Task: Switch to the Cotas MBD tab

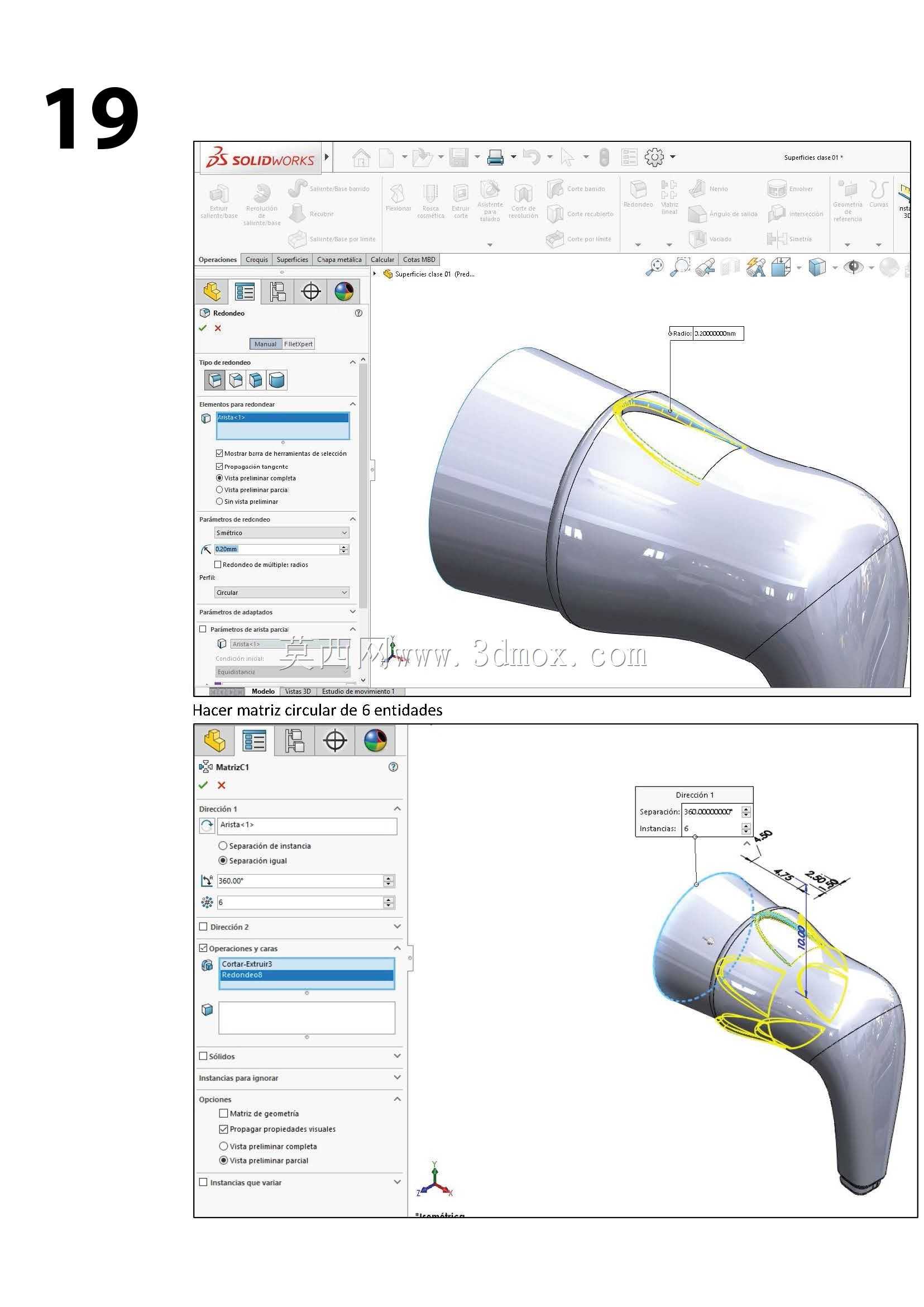Action: 419,260
